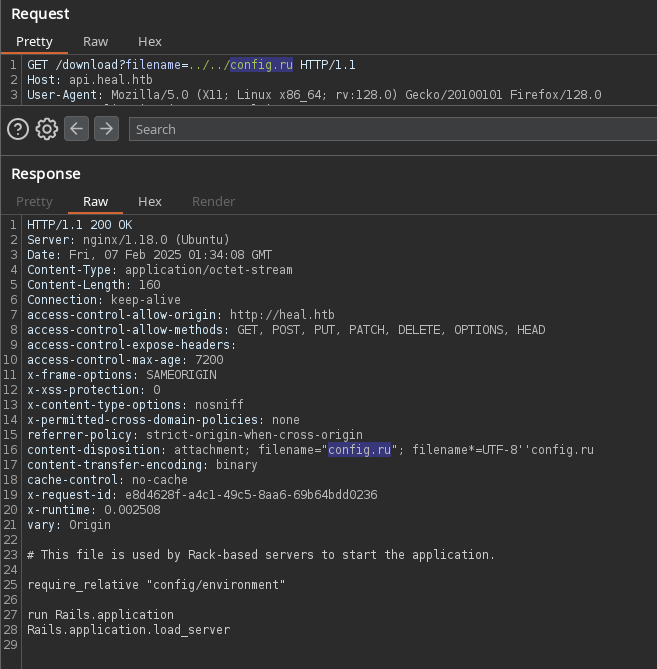The image size is (657, 669).
Task: Click the Host: api.heal.htb header line
Action: [x=90, y=80]
